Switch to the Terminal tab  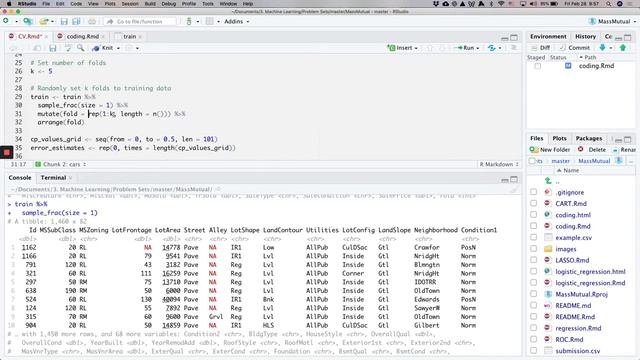point(53,178)
